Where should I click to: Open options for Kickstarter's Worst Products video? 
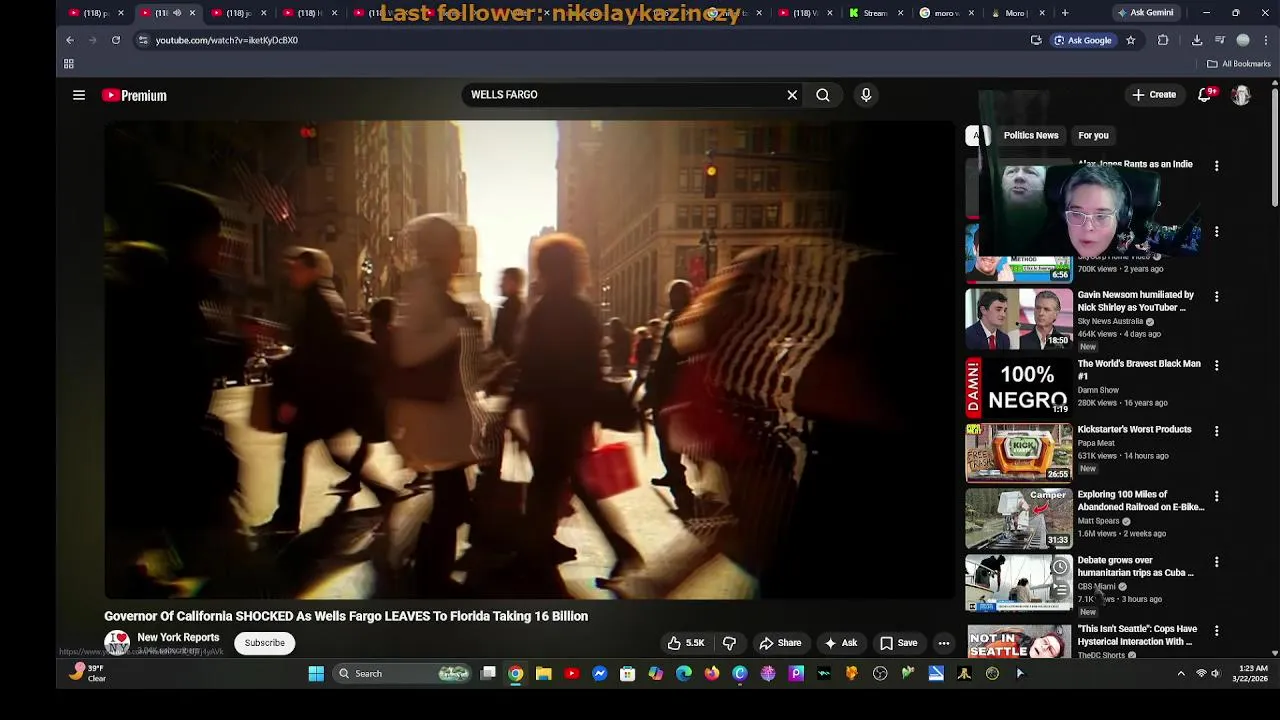(1216, 431)
